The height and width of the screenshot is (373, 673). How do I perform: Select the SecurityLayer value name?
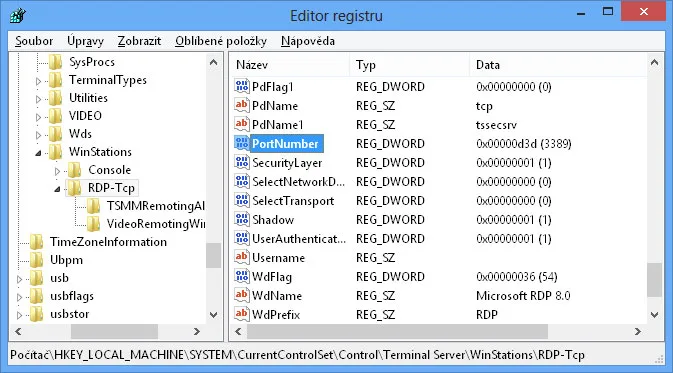tap(287, 163)
